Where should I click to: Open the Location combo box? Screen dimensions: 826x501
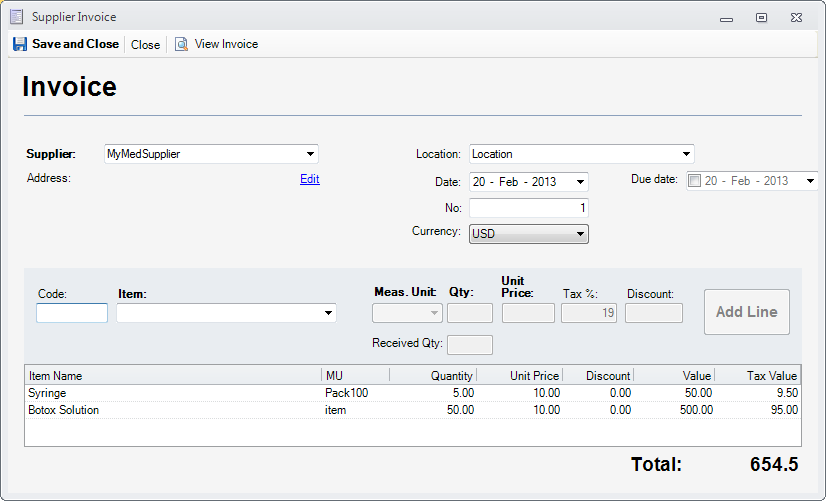coord(686,154)
